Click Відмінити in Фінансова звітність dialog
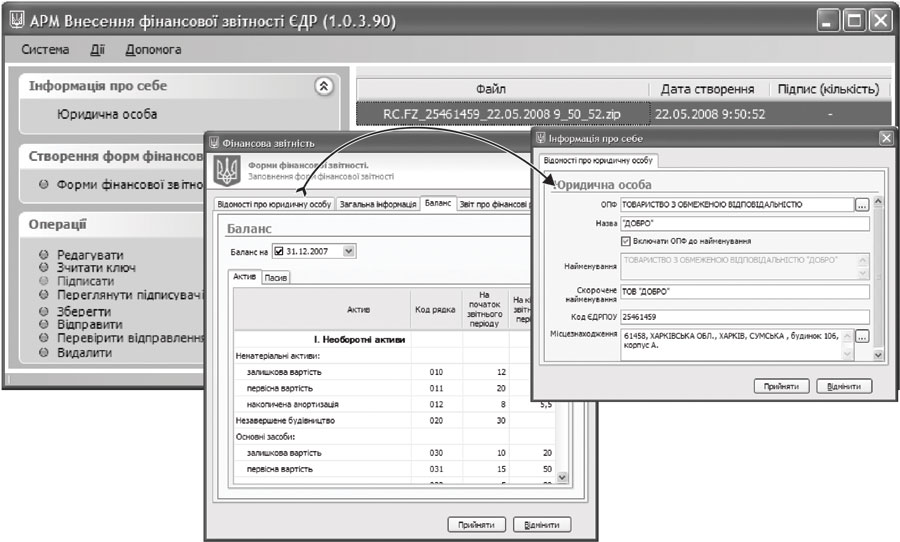The height and width of the screenshot is (542, 900). pyautogui.click(x=542, y=524)
